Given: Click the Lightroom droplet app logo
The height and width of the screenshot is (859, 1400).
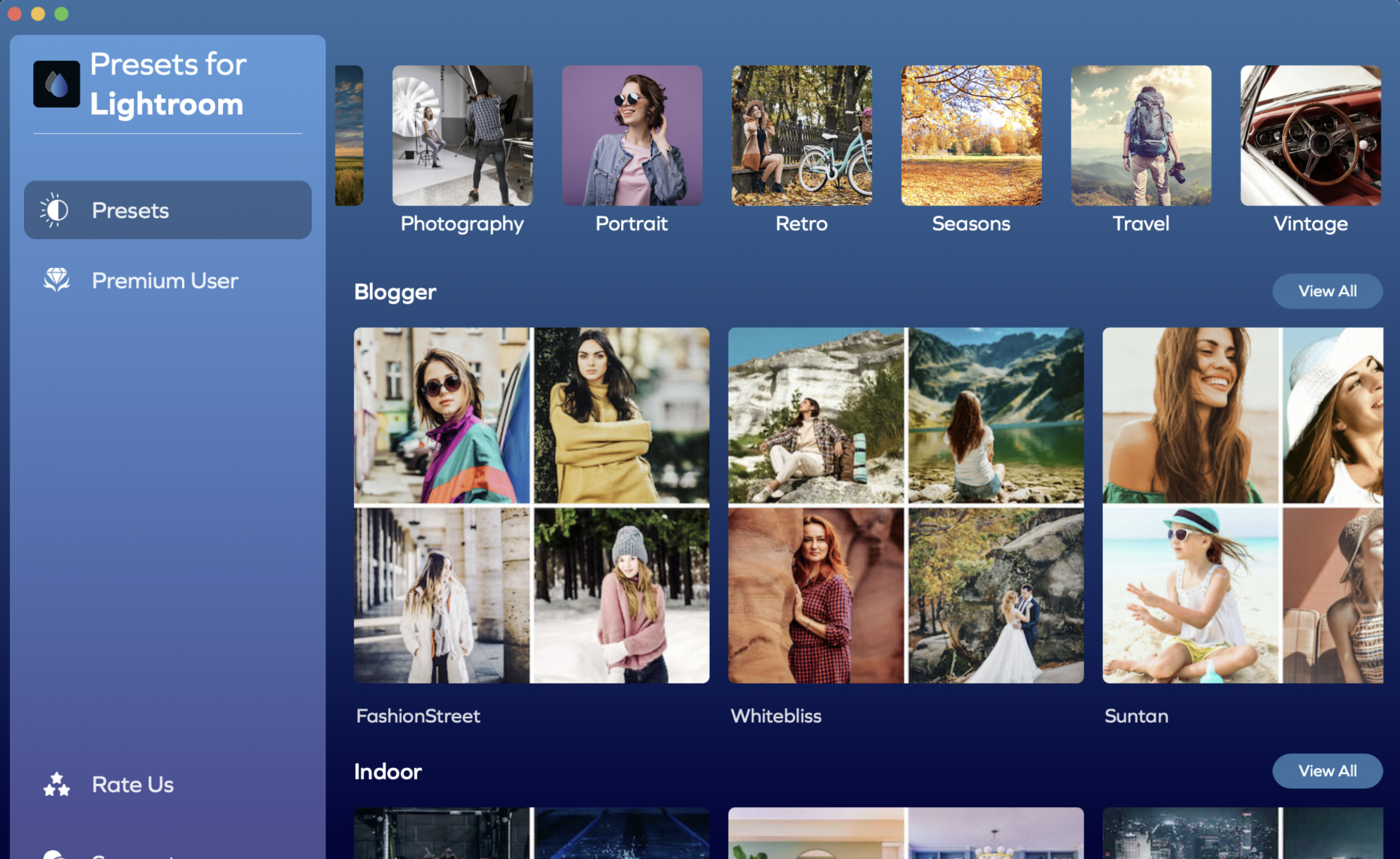Looking at the screenshot, I should pyautogui.click(x=56, y=84).
